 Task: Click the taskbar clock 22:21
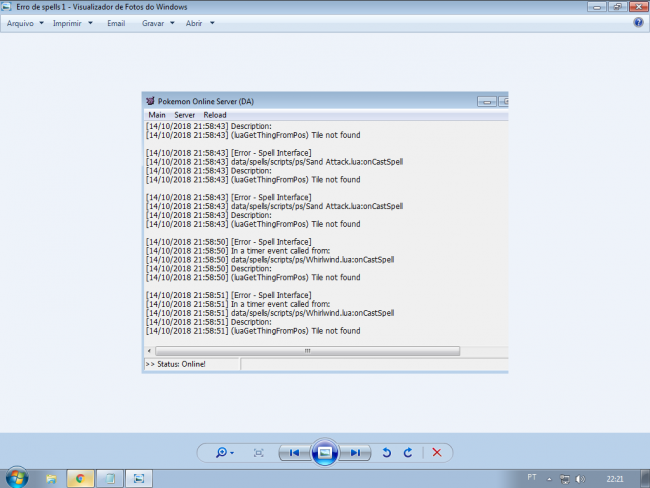(615, 479)
